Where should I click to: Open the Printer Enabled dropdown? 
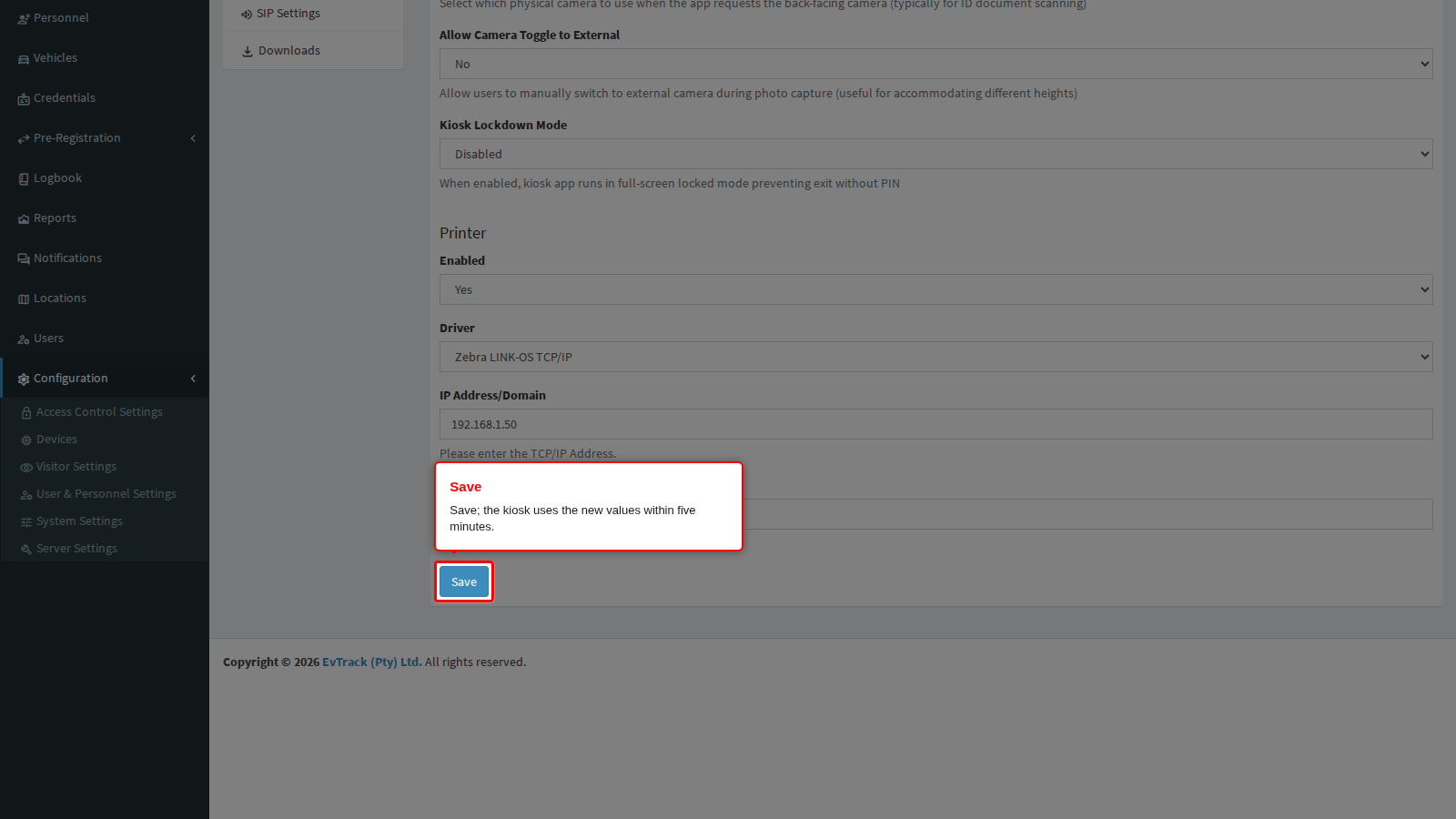[935, 289]
